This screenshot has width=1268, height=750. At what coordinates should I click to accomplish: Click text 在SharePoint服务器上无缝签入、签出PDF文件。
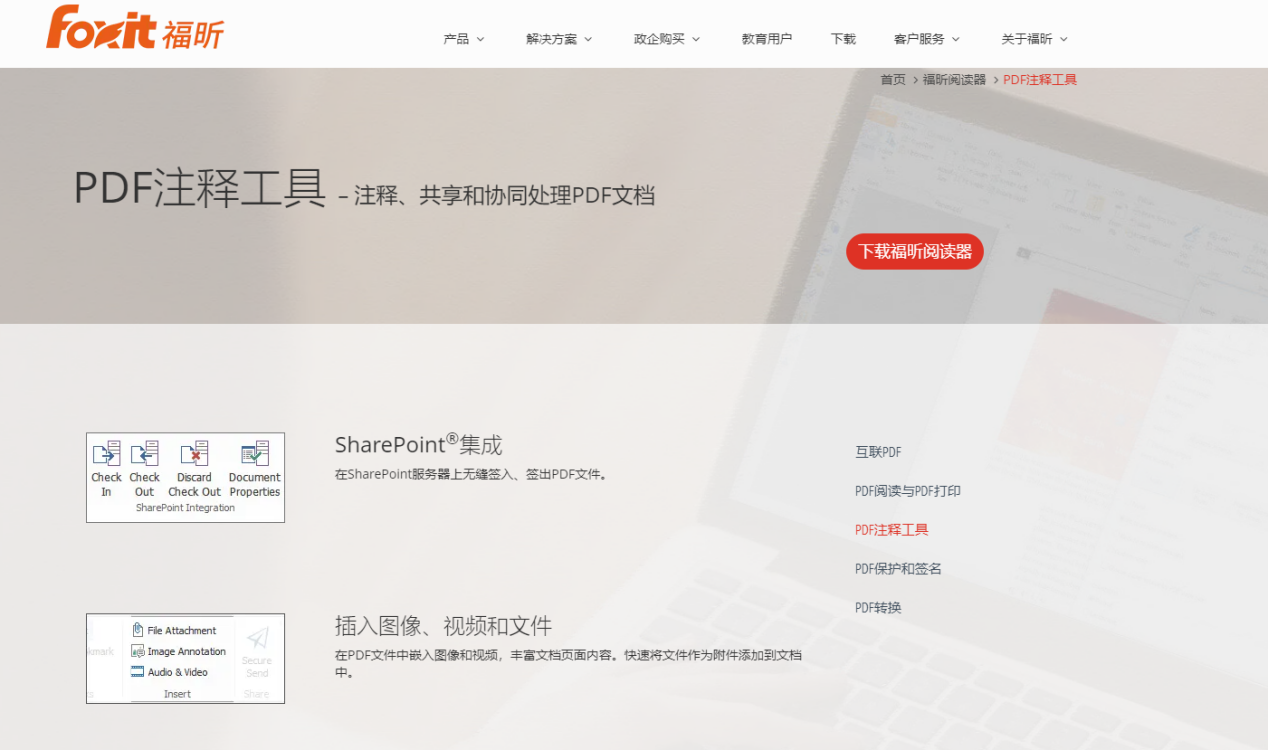click(x=471, y=475)
